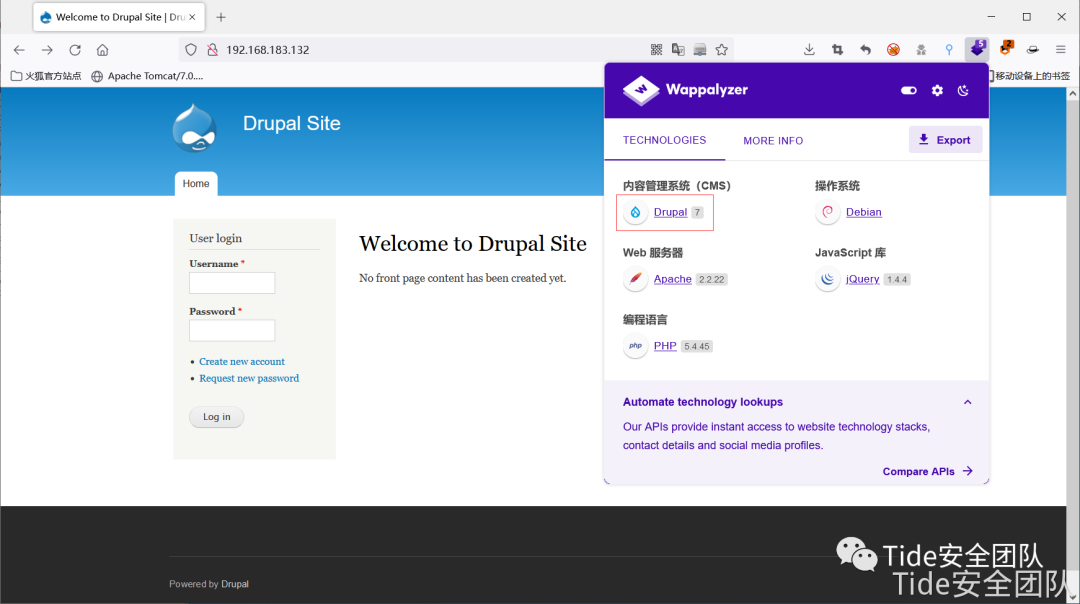Reload the current page
Screen dimensions: 1080x604
point(75,50)
